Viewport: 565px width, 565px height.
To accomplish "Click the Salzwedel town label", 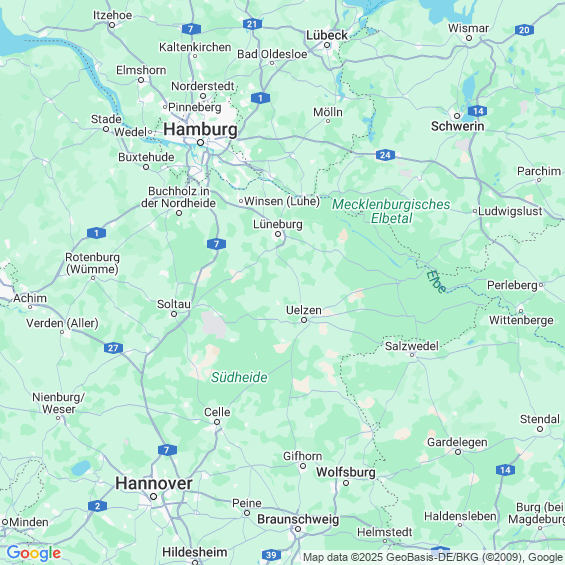I will (412, 346).
